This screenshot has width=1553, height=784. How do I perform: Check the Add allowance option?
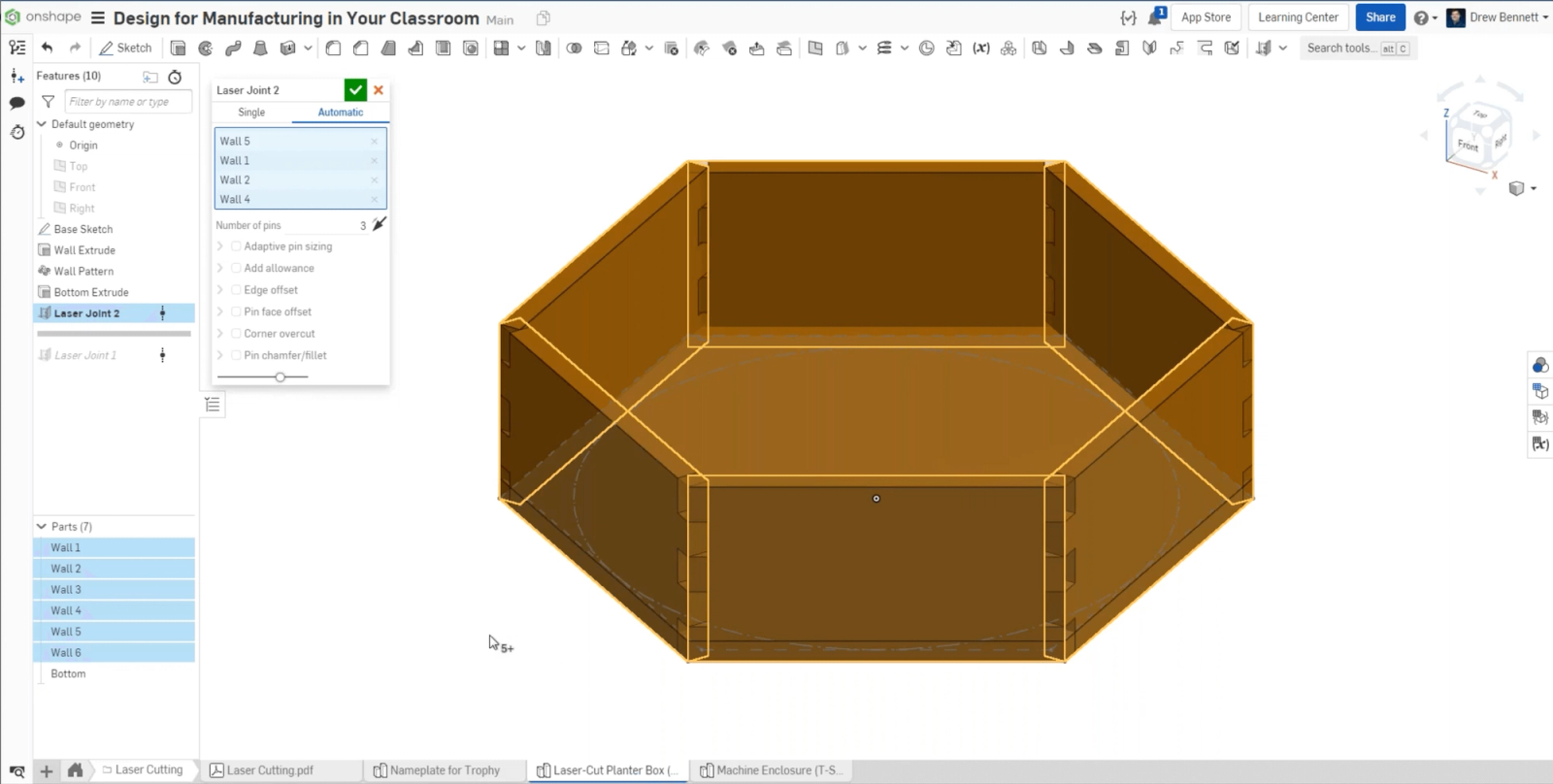click(x=236, y=268)
